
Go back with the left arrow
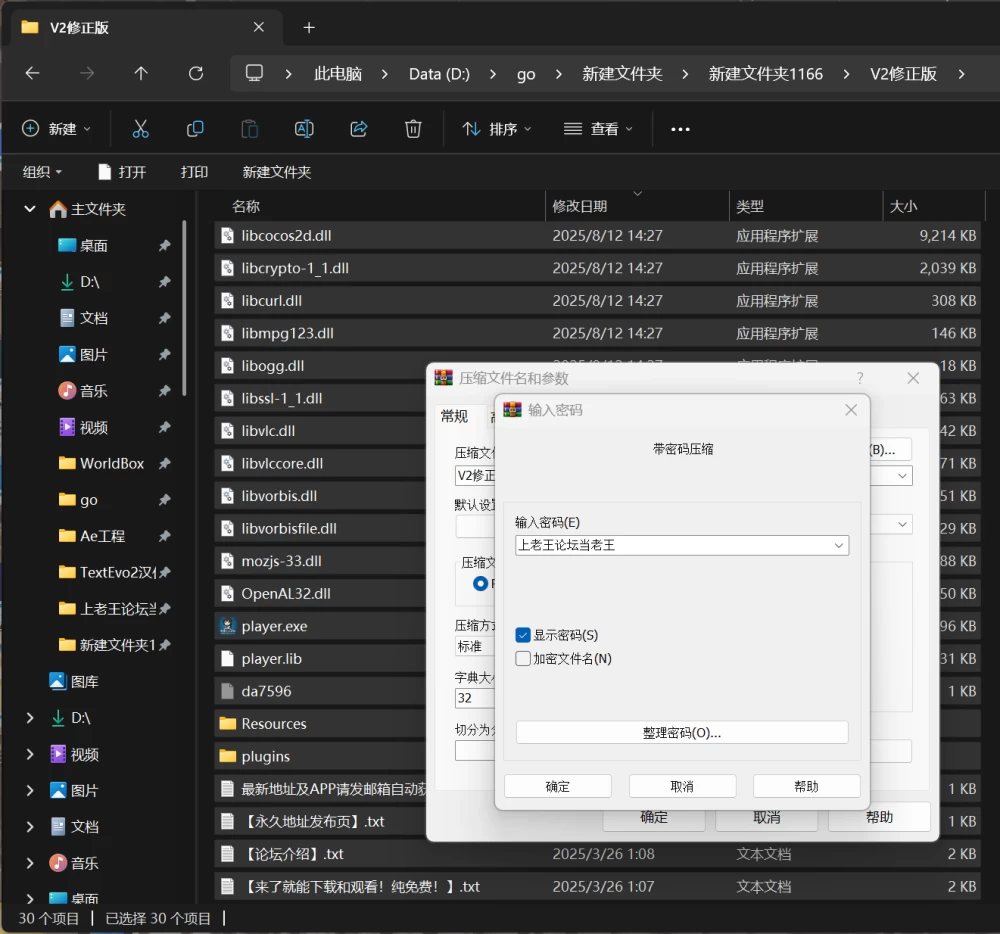[x=32, y=74]
